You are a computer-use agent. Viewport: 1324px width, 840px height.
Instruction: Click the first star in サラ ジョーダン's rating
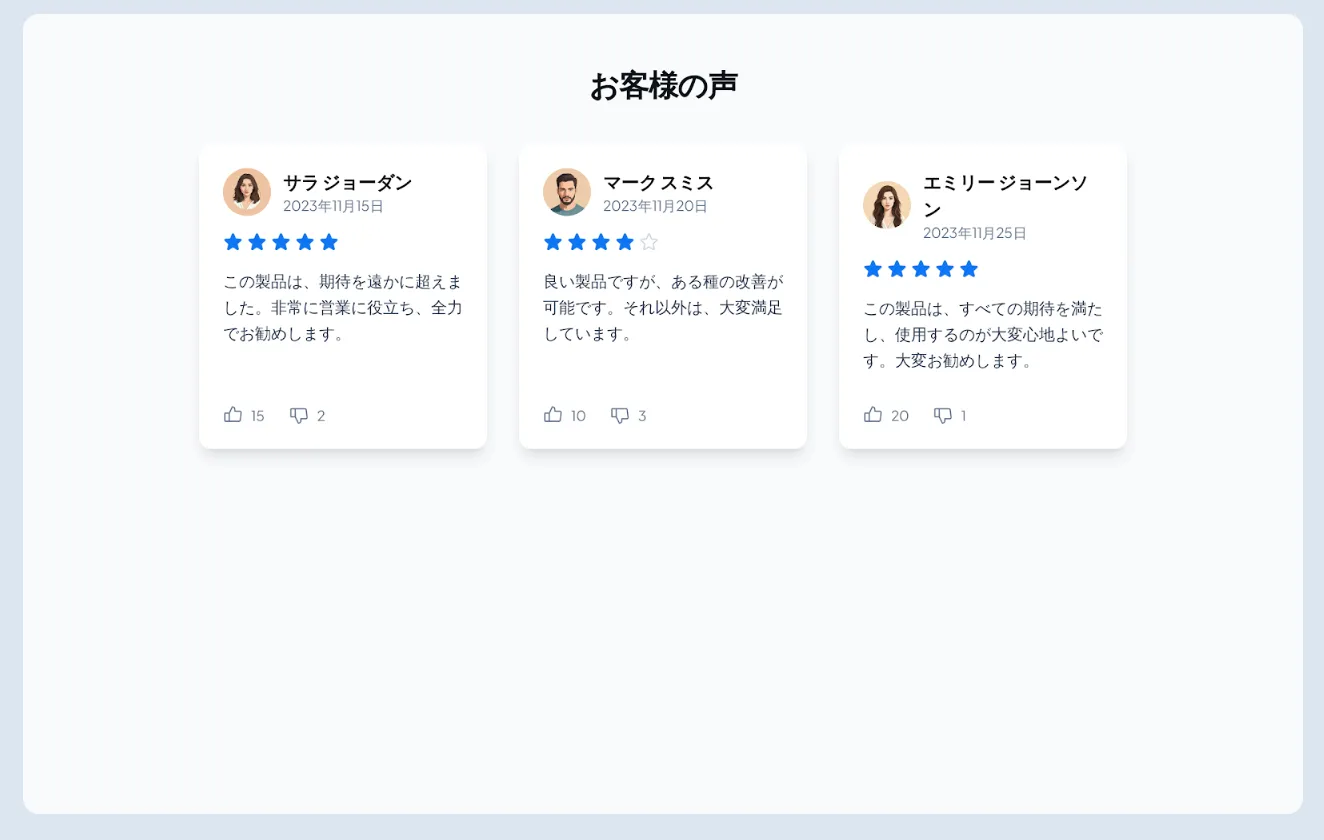click(233, 242)
